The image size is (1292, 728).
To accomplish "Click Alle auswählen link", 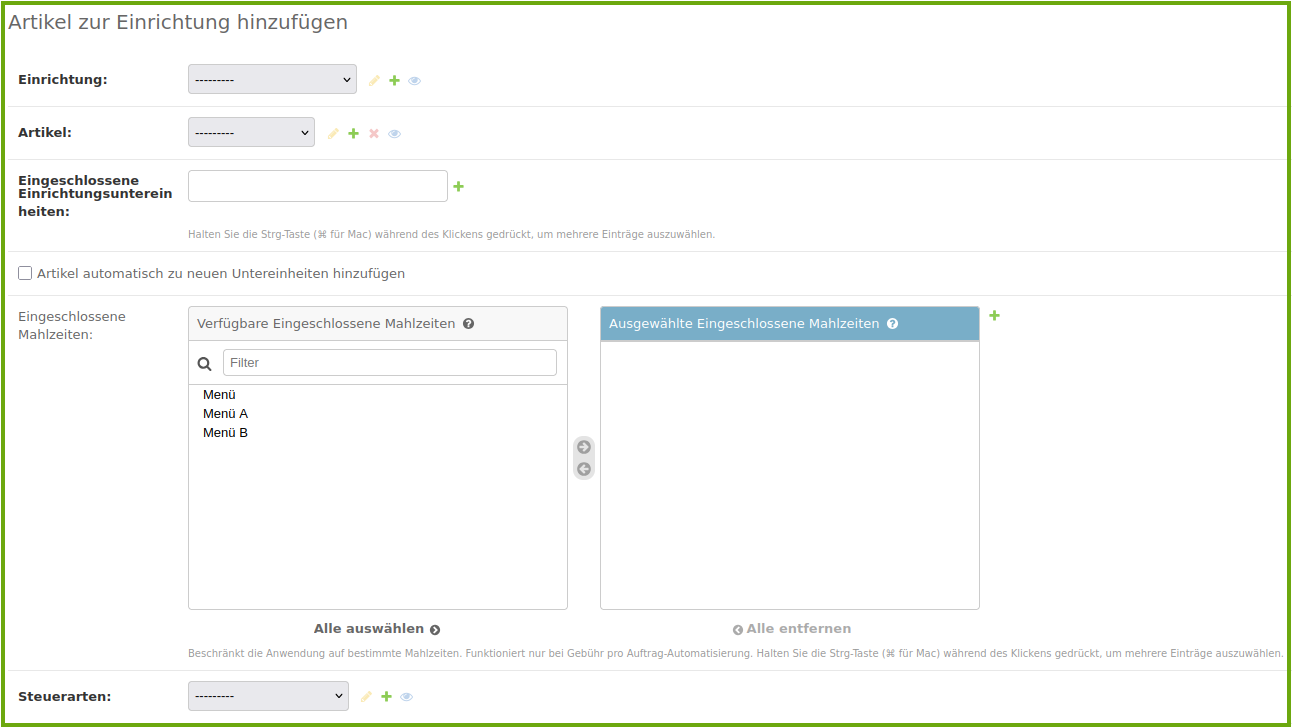I will click(x=377, y=629).
